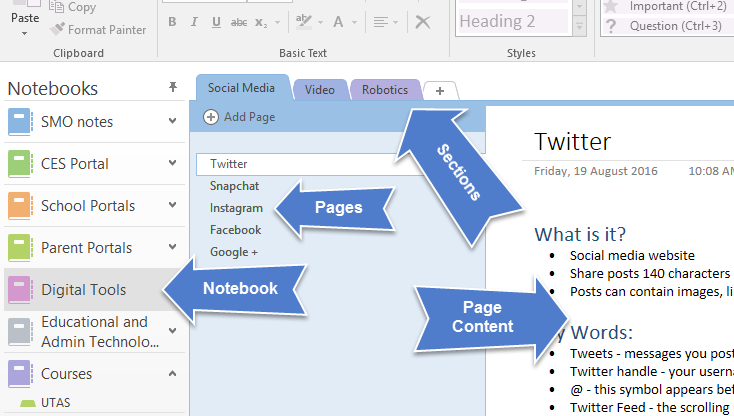This screenshot has height=416, width=734.
Task: Open the UTAS section under Courses
Action: pyautogui.click(x=56, y=403)
